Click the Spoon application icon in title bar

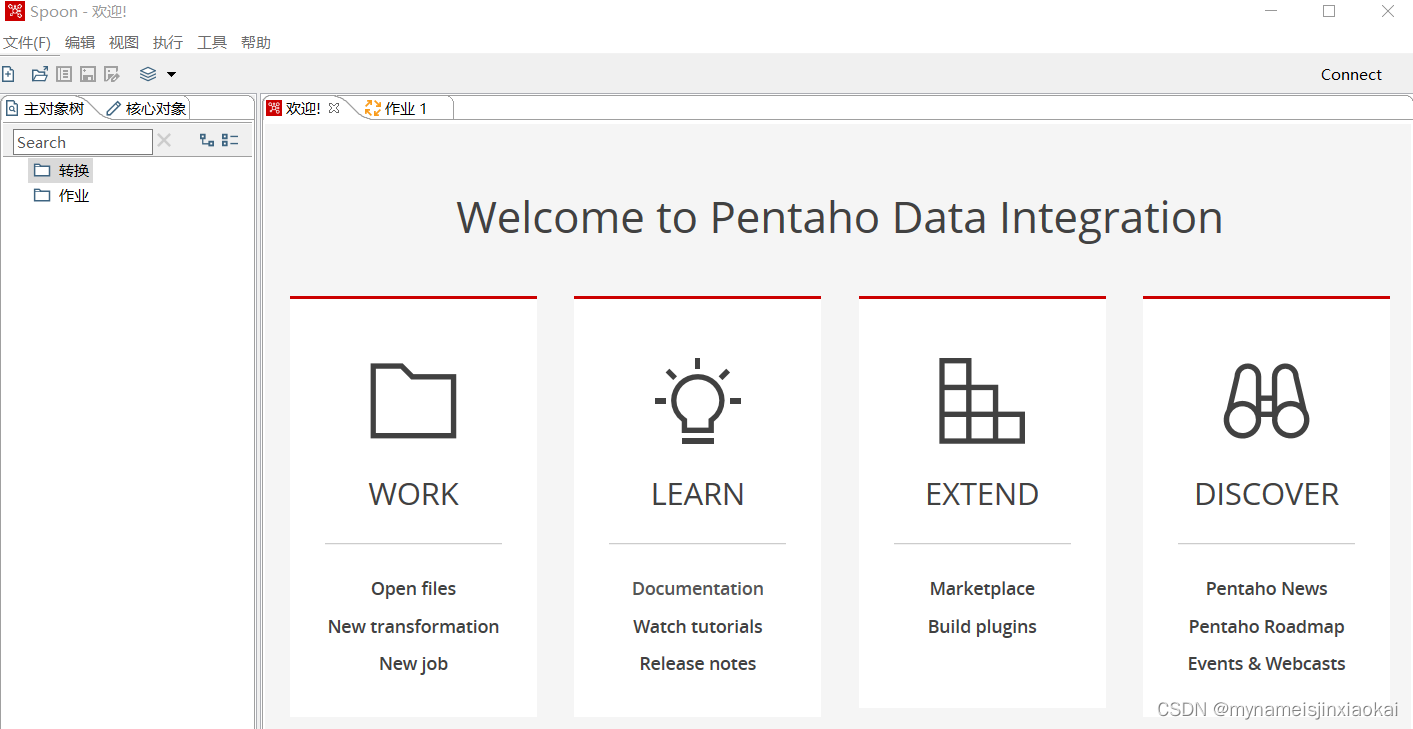click(x=14, y=11)
